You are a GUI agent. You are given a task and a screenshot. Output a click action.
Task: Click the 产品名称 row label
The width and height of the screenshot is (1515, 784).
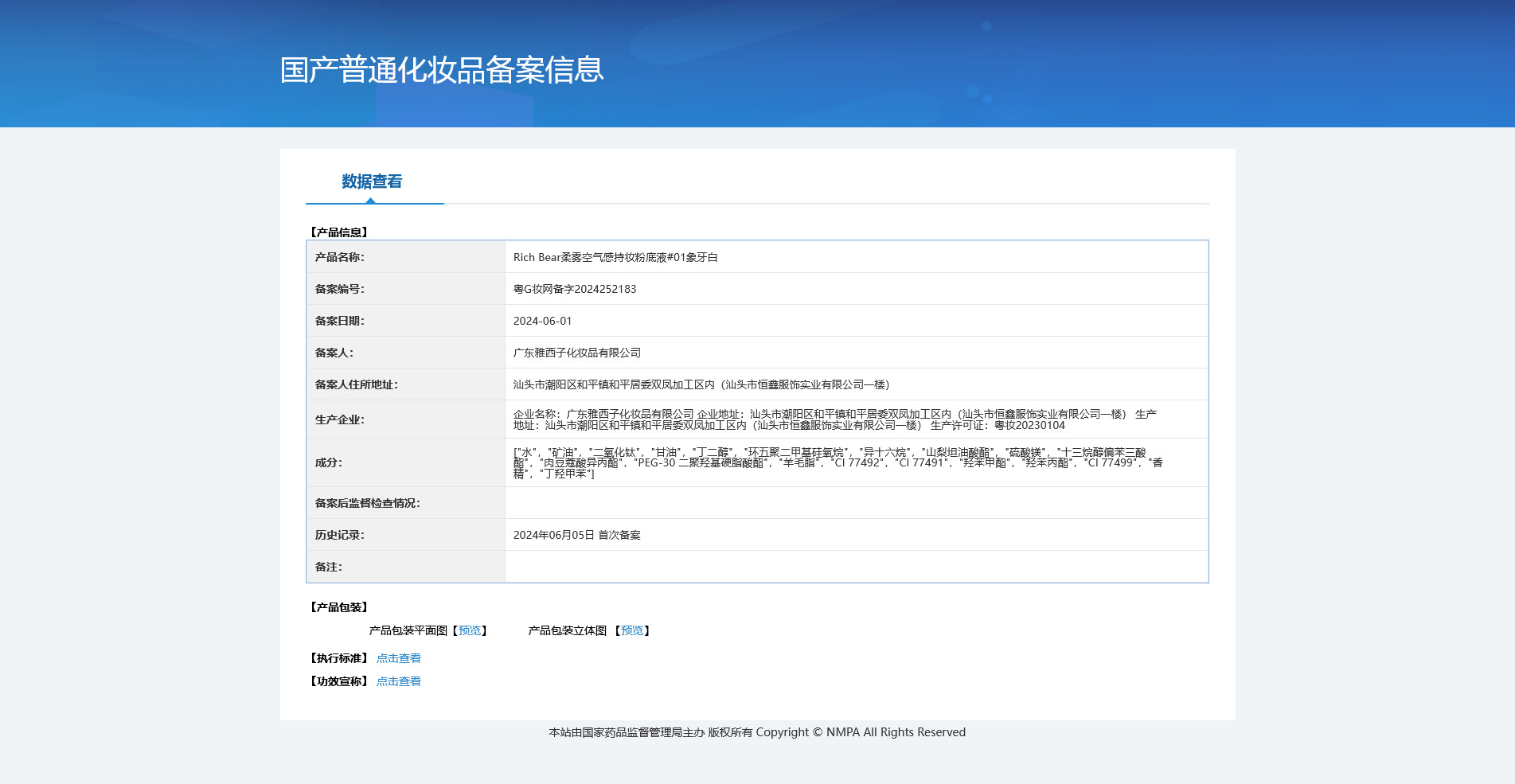[339, 257]
